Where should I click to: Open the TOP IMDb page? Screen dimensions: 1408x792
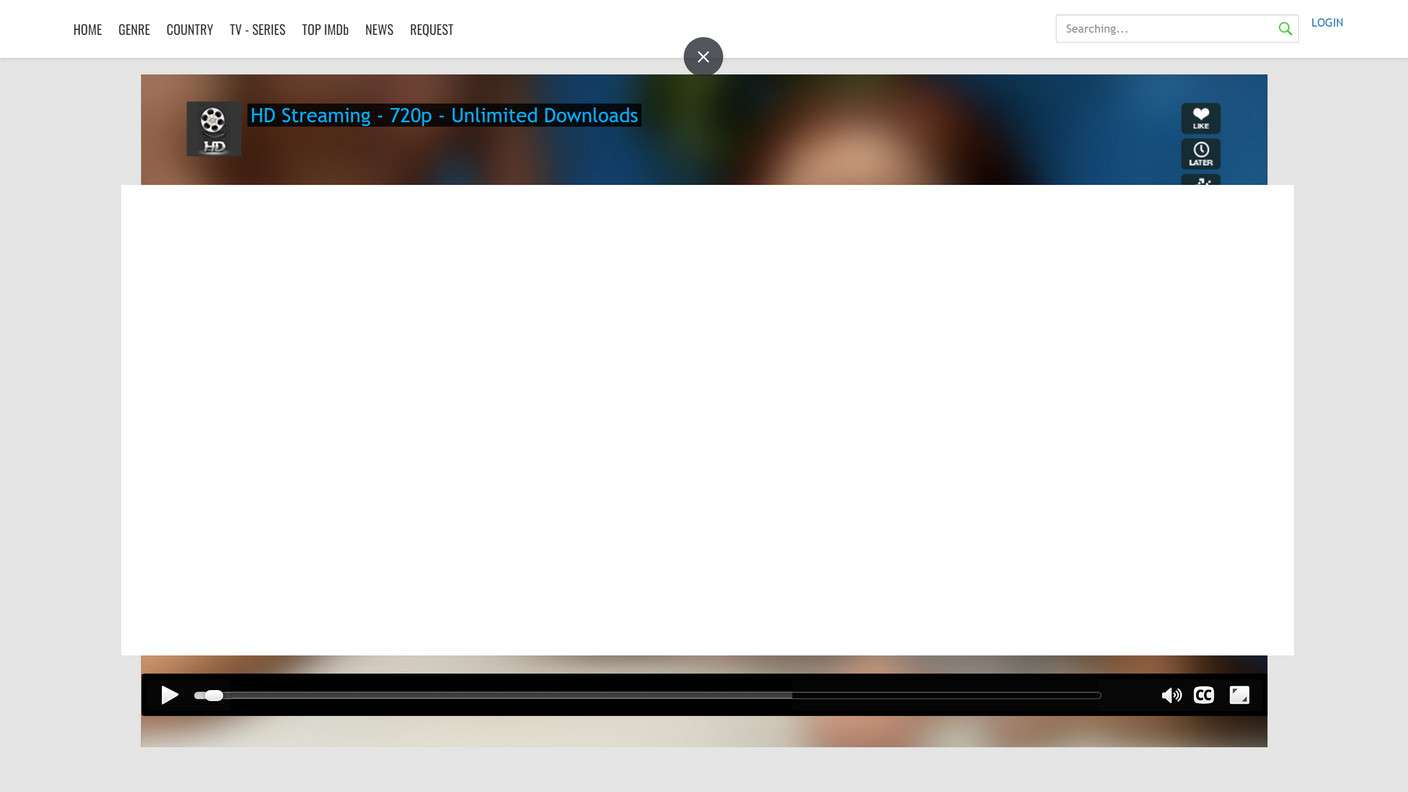pos(325,30)
